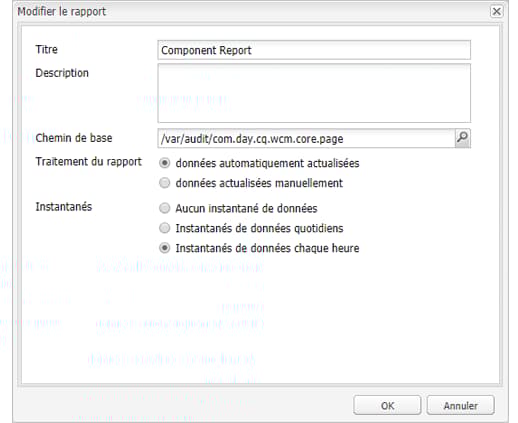518x423 pixels.
Task: Choose Instantanés de données quotidiens
Action: tap(164, 228)
